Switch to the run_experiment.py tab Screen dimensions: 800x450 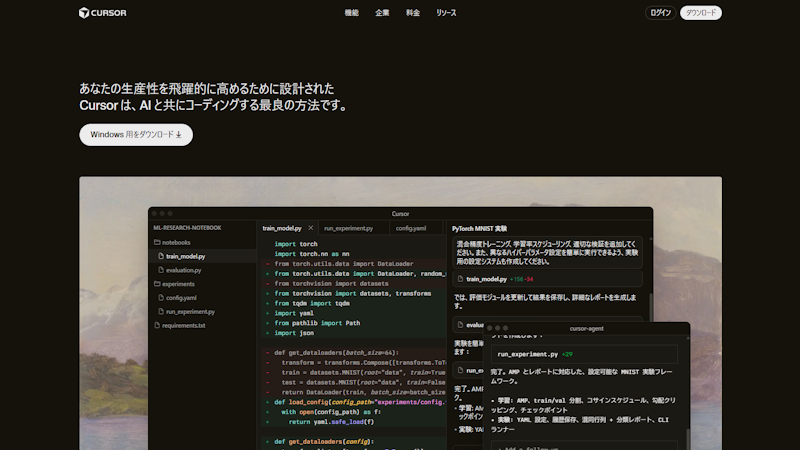point(348,228)
